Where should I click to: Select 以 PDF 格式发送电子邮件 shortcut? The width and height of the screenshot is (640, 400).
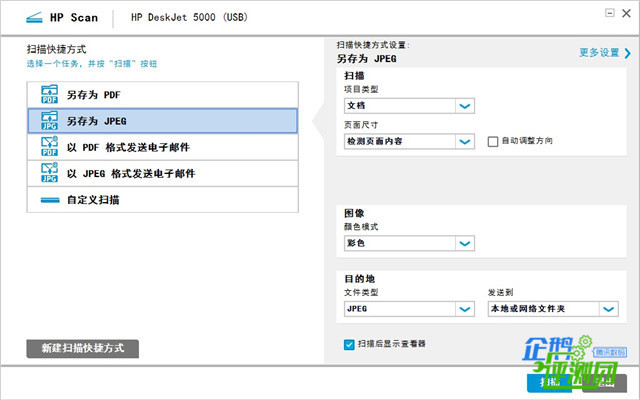(x=162, y=147)
